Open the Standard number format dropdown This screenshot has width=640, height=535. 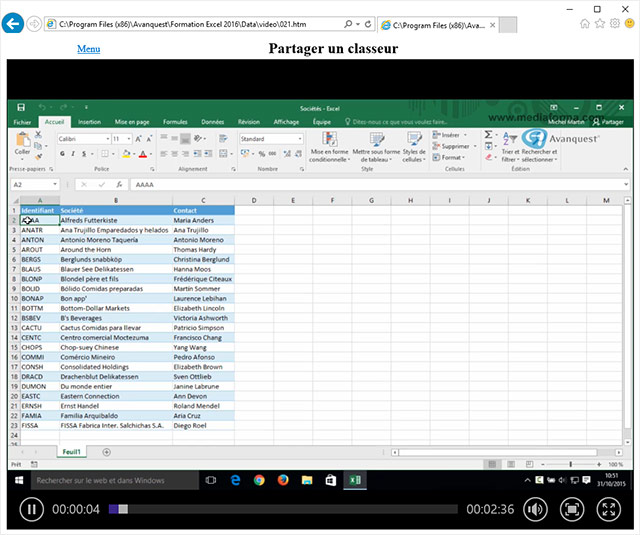point(300,139)
